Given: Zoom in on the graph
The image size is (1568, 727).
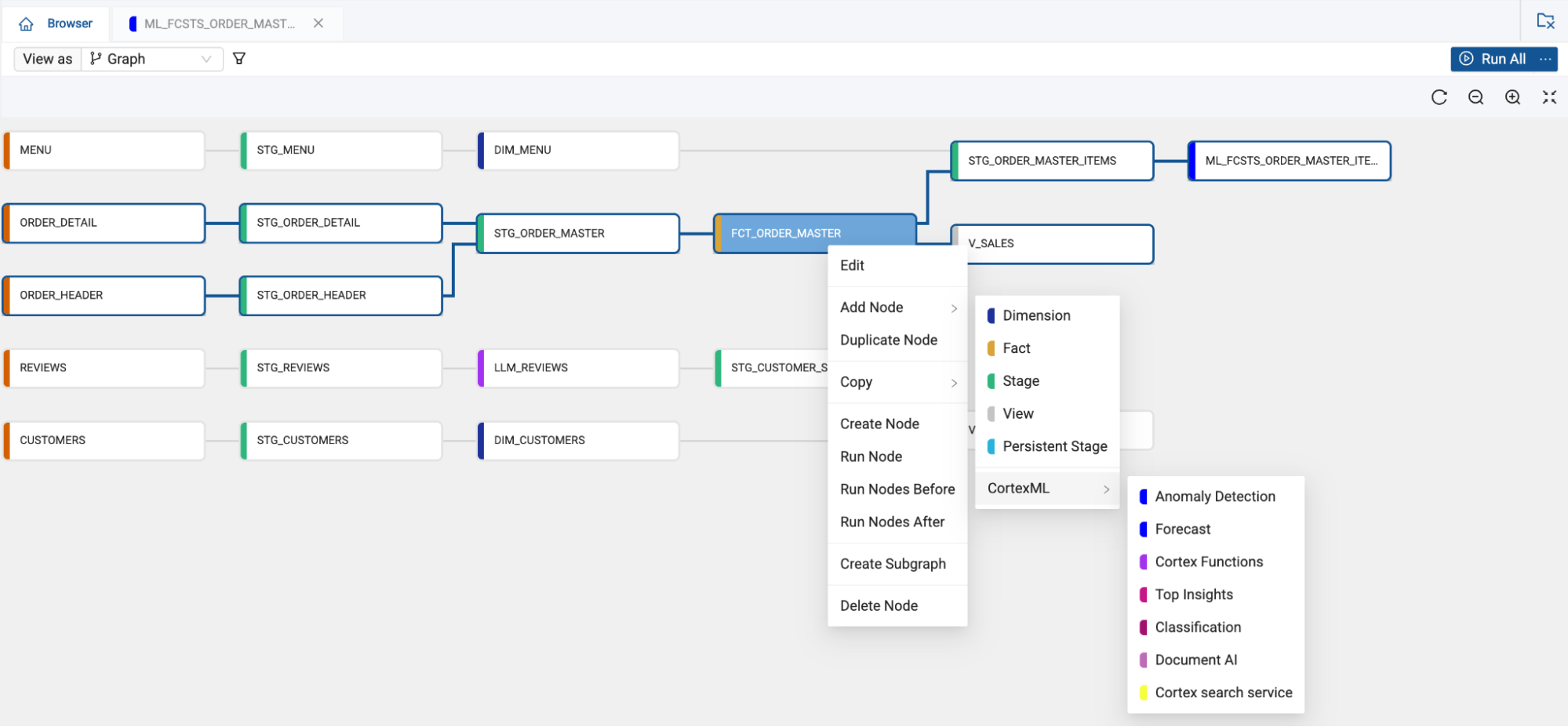Looking at the screenshot, I should (1512, 97).
